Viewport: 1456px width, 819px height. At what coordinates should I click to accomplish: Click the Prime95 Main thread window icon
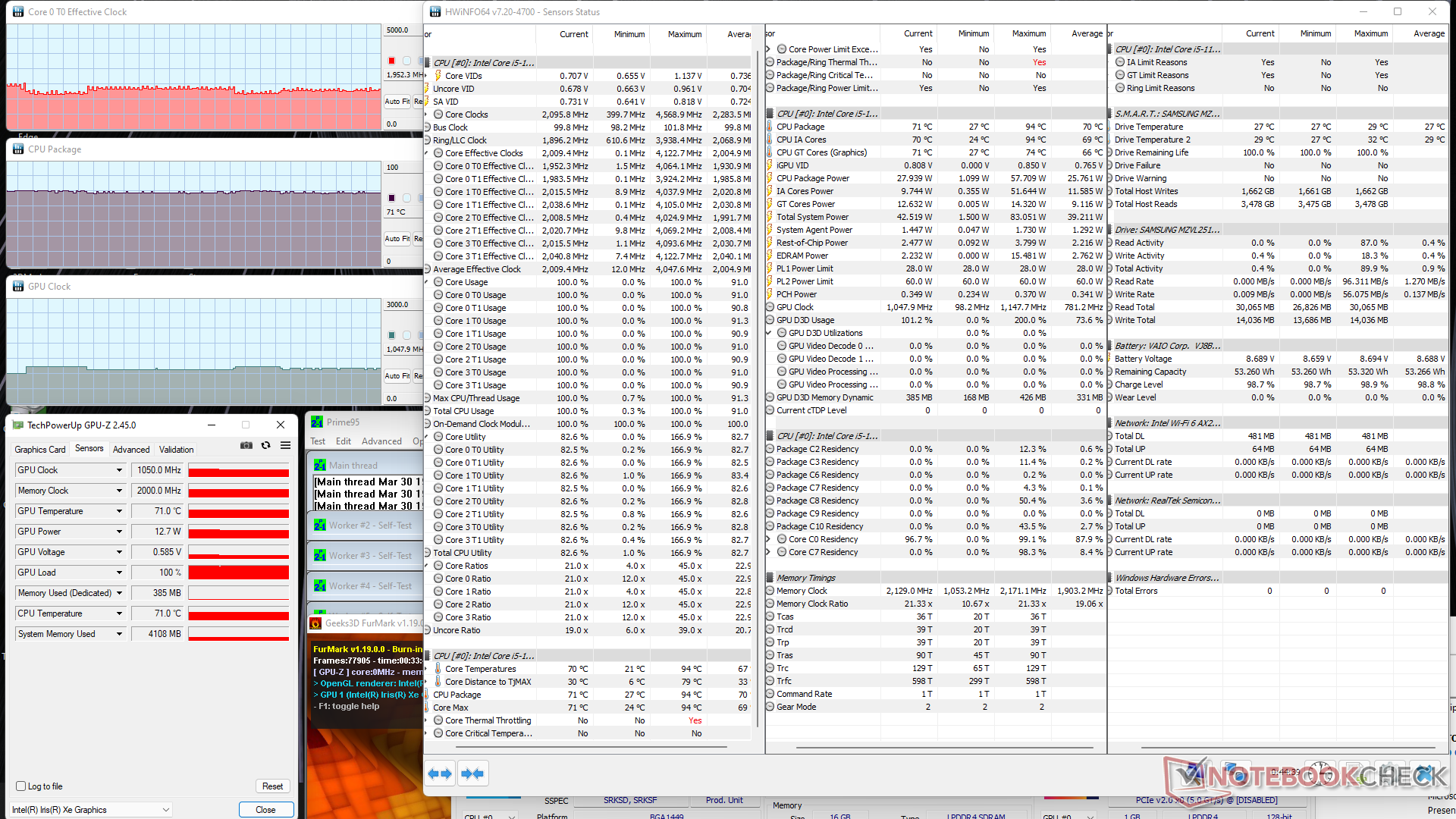(x=320, y=466)
